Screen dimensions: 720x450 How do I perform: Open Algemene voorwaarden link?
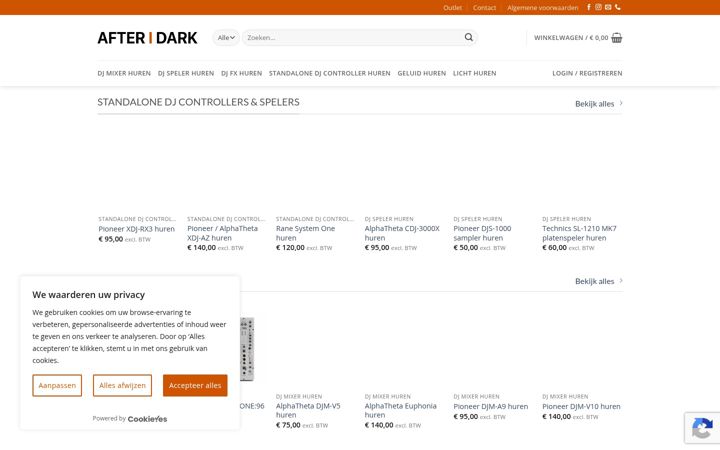543,8
